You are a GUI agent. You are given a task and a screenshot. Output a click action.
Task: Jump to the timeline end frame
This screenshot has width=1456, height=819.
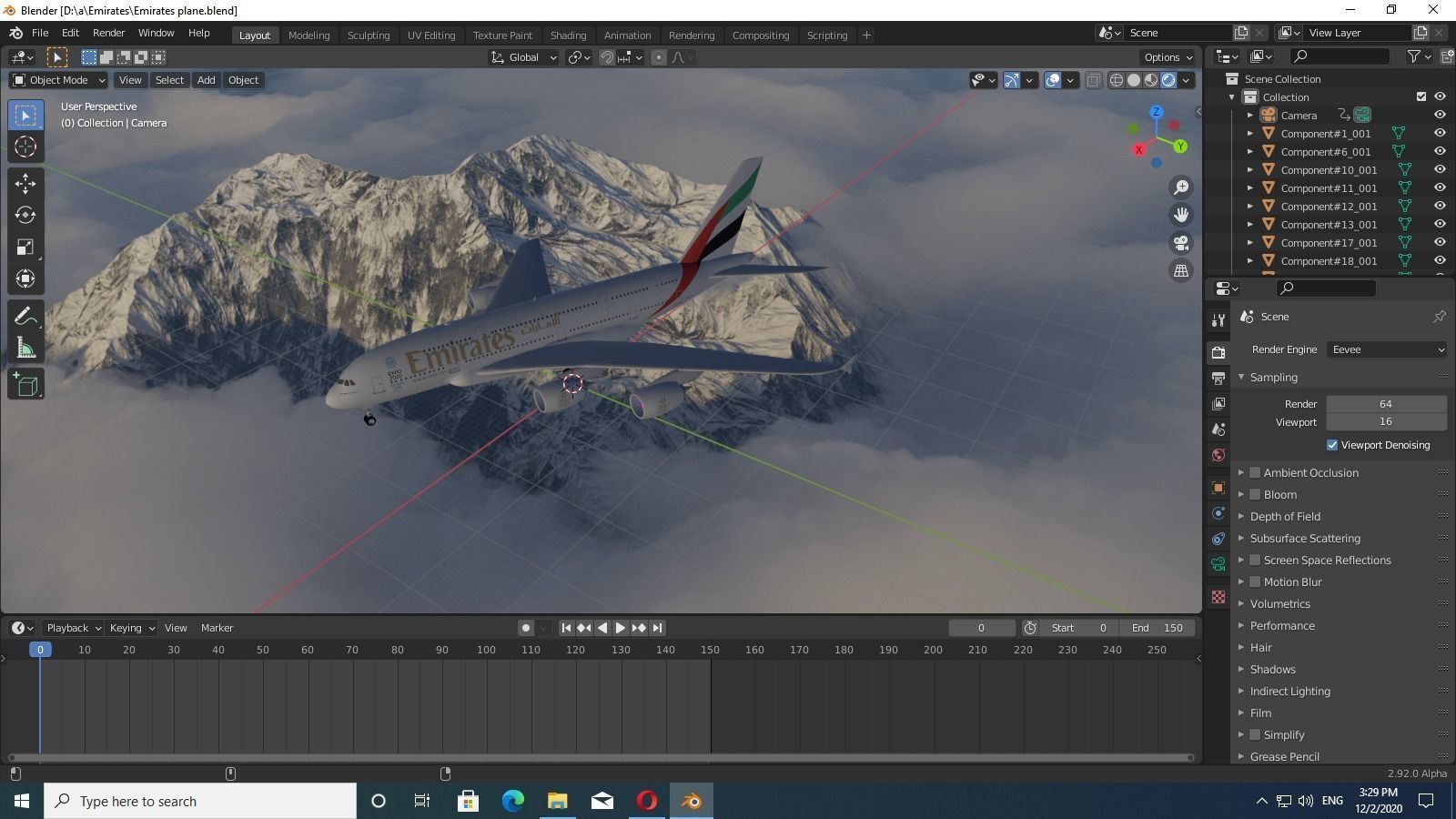[658, 628]
